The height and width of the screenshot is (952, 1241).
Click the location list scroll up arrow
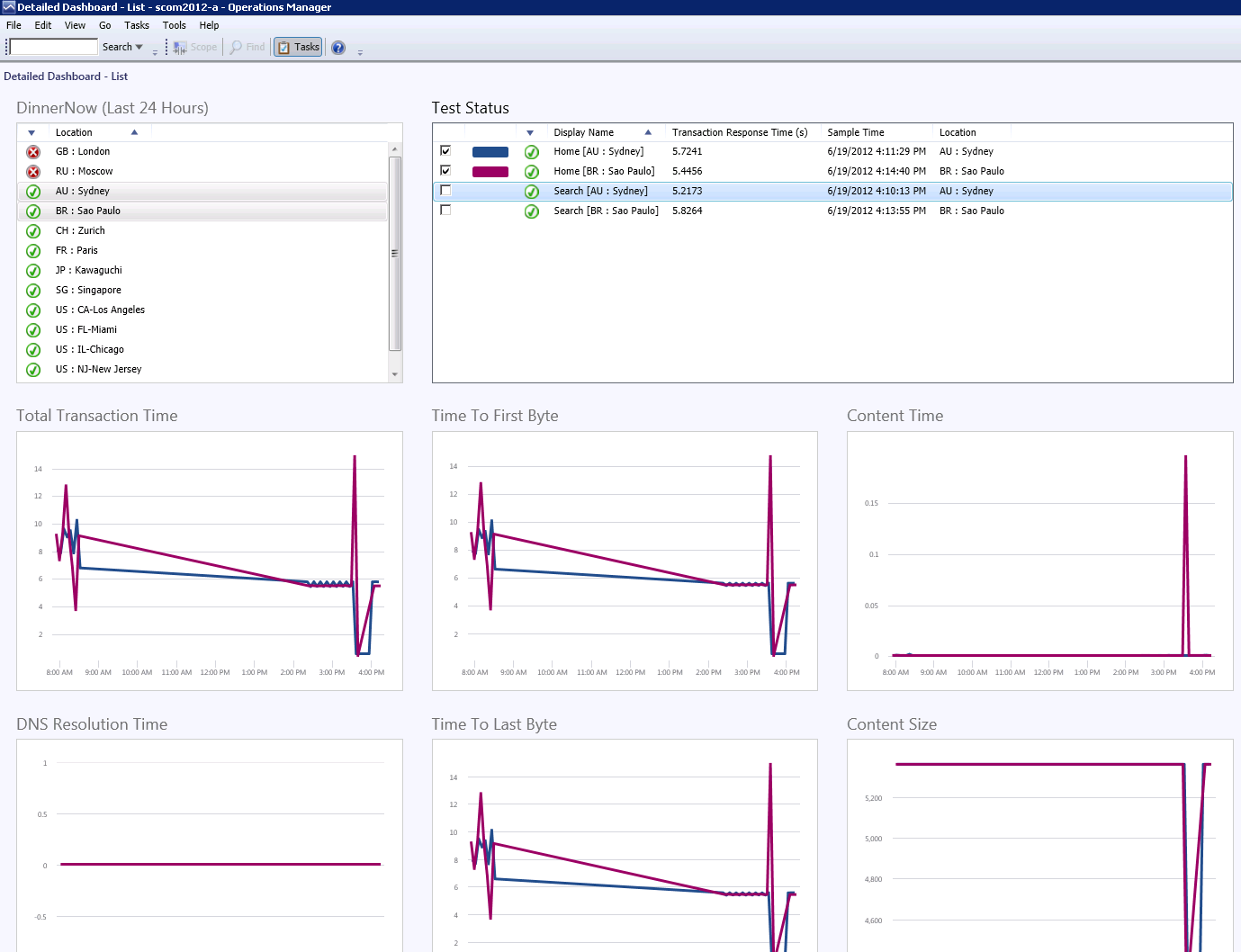coord(395,148)
